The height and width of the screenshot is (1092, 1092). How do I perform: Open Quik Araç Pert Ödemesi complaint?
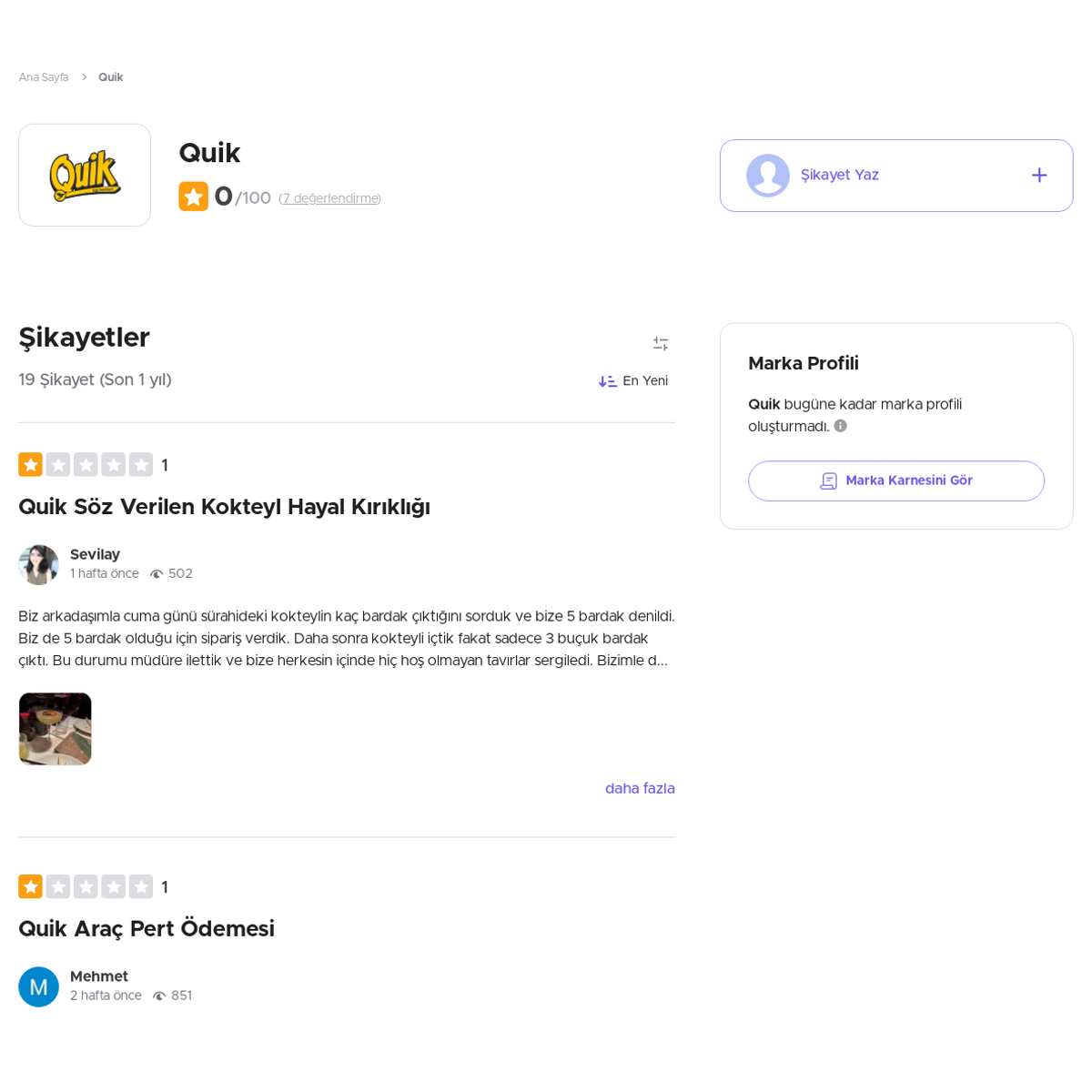(x=147, y=929)
